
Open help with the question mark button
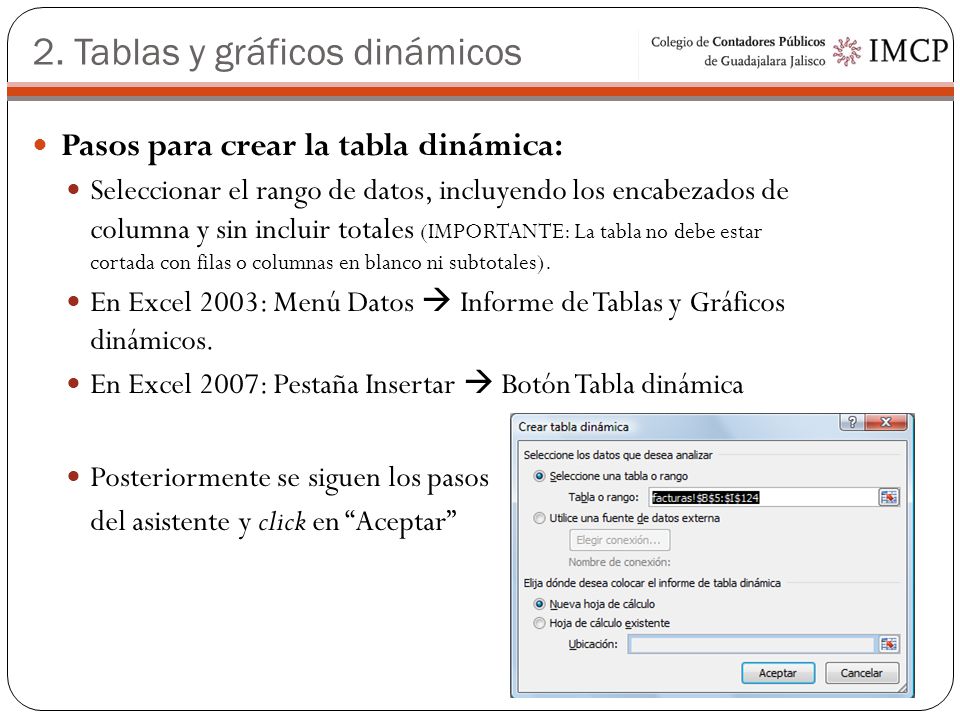(852, 422)
